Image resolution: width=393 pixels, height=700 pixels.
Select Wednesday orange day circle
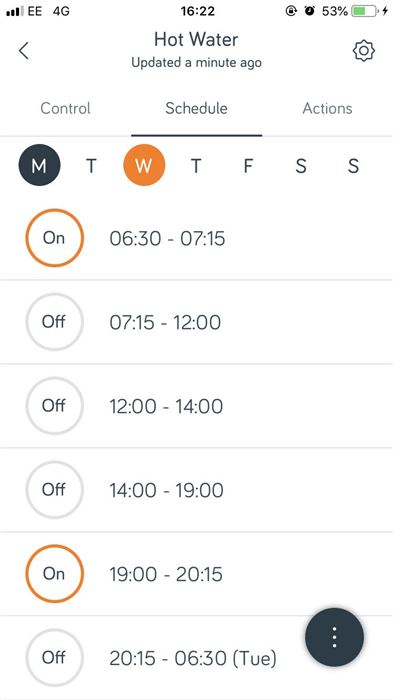[144, 166]
